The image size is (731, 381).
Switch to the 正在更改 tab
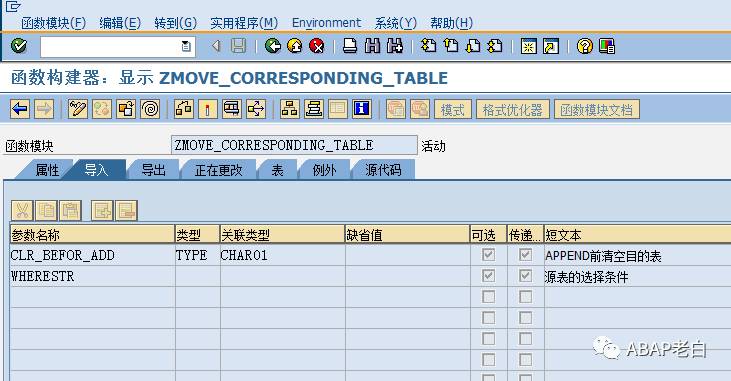[219, 170]
